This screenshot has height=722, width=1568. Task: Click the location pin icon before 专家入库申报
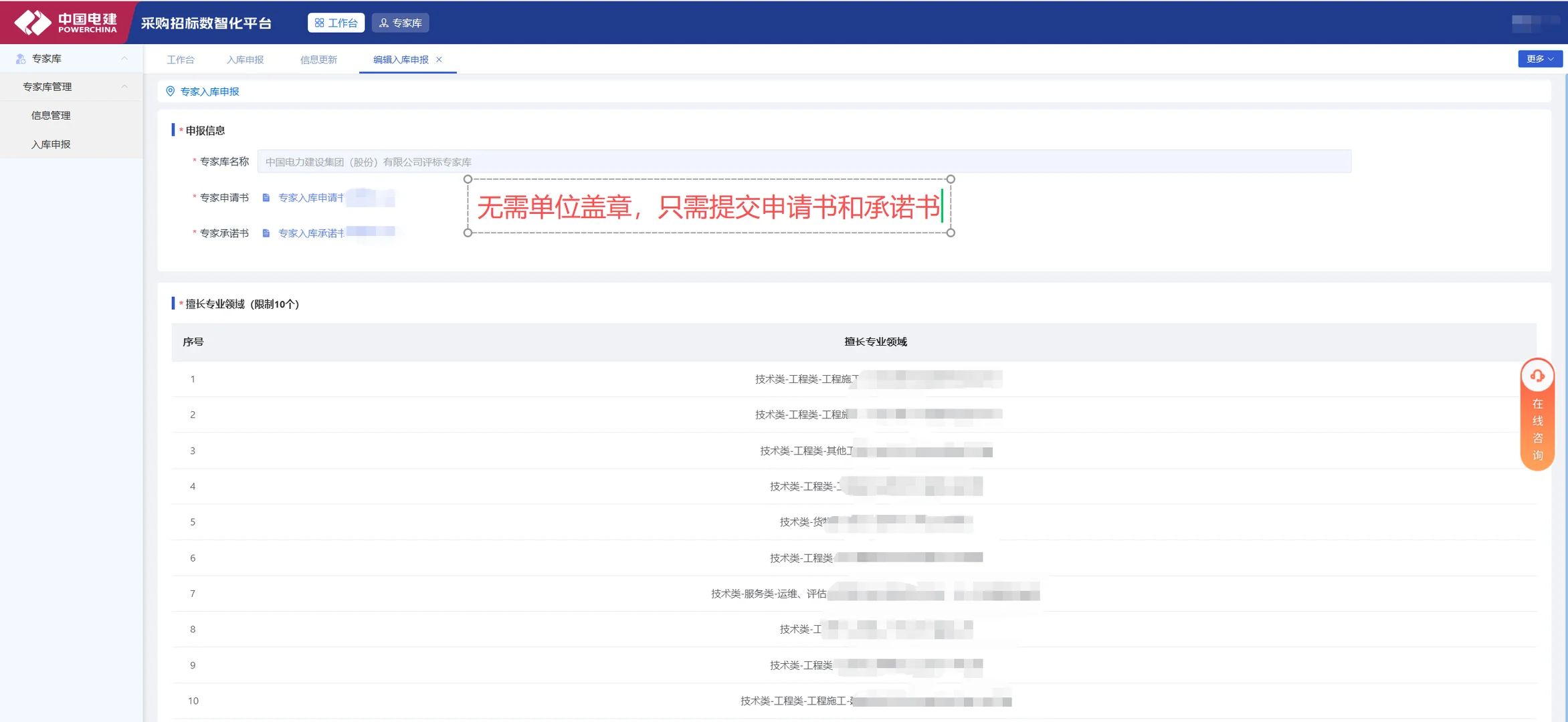171,91
